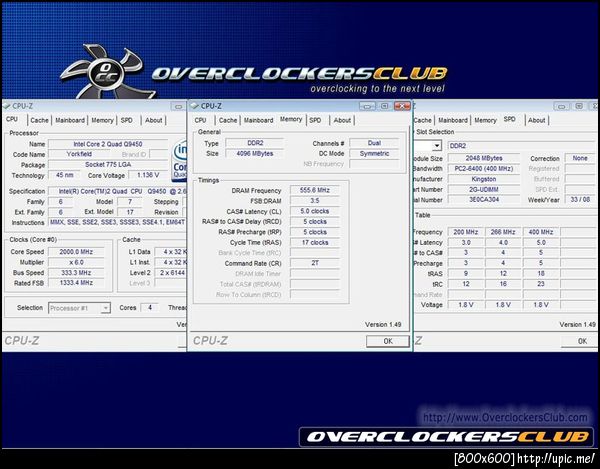Click the Command Rate value '2T'

(x=315, y=263)
